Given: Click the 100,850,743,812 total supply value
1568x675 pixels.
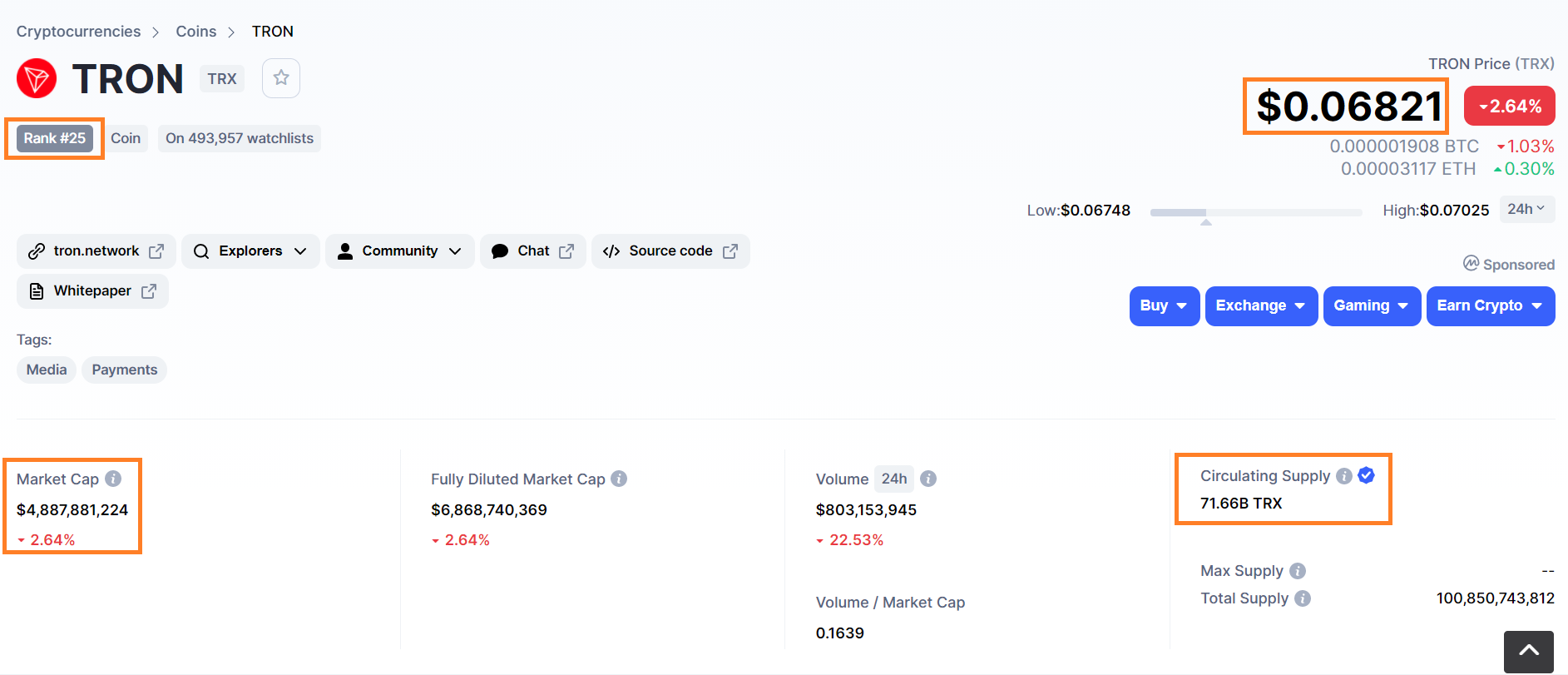Looking at the screenshot, I should pyautogui.click(x=1495, y=598).
